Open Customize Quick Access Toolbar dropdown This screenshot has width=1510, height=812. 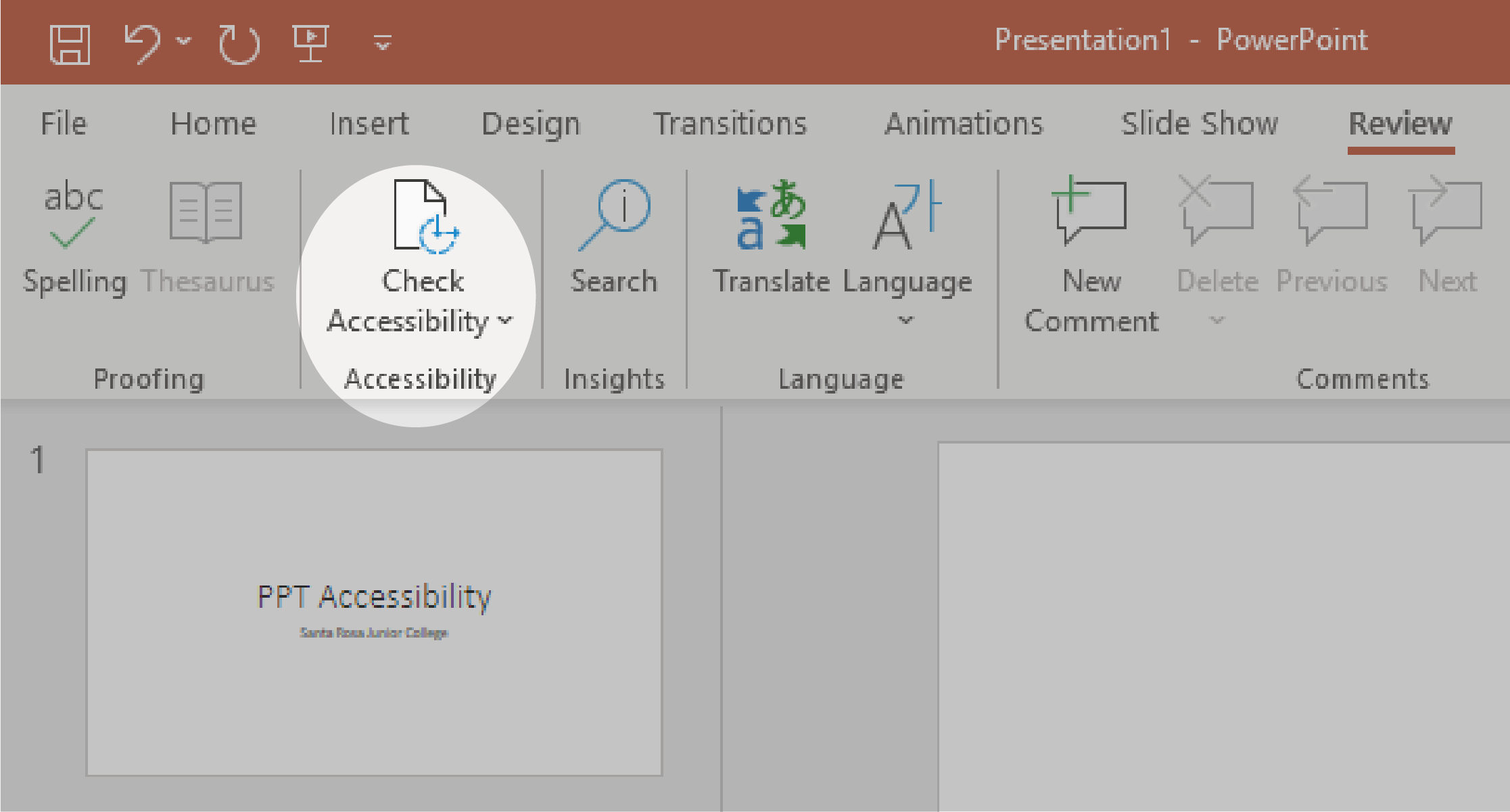pos(383,43)
